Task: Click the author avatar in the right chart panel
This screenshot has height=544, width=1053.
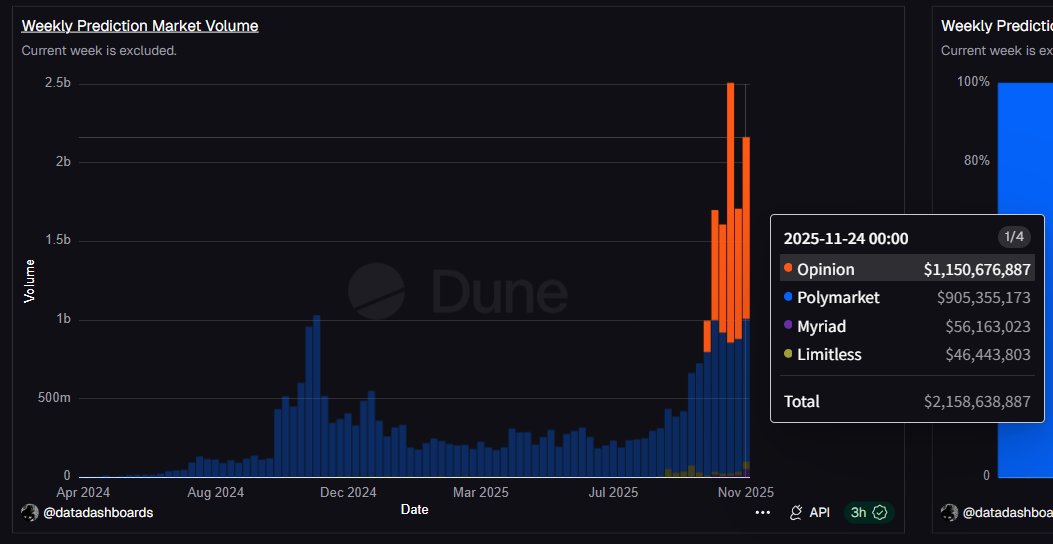Action: pyautogui.click(x=949, y=512)
